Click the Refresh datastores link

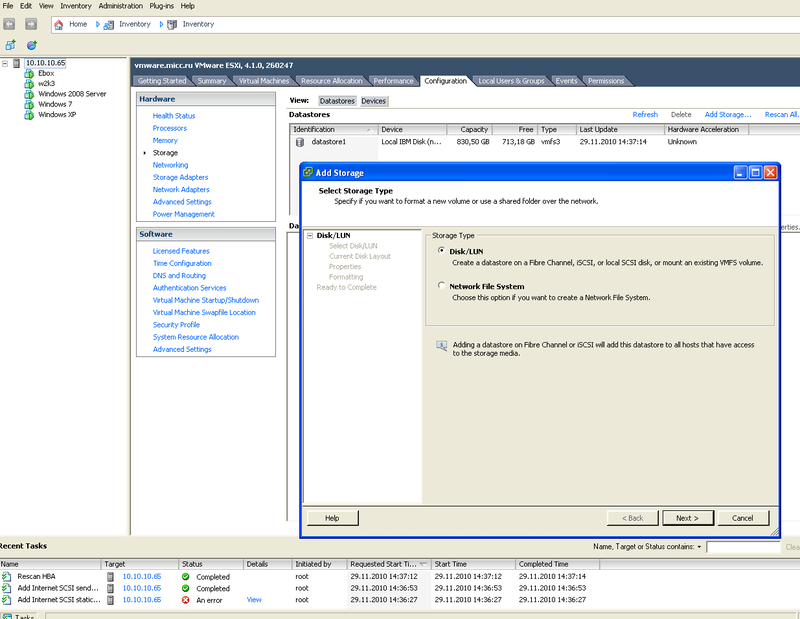(x=645, y=115)
